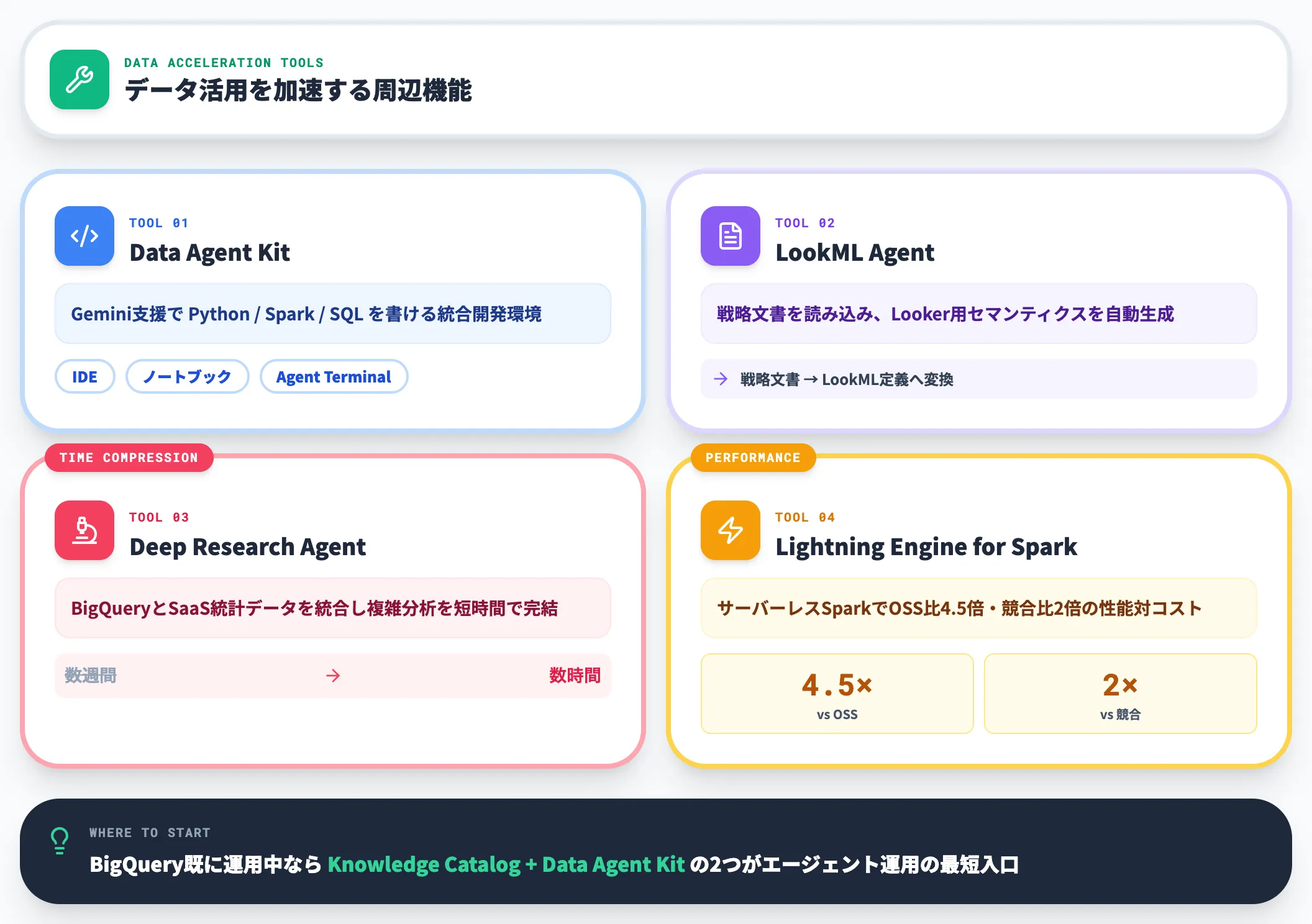Click the arrow between 数週間 and 数時間
Viewport: 1312px width, 924px height.
(x=333, y=676)
